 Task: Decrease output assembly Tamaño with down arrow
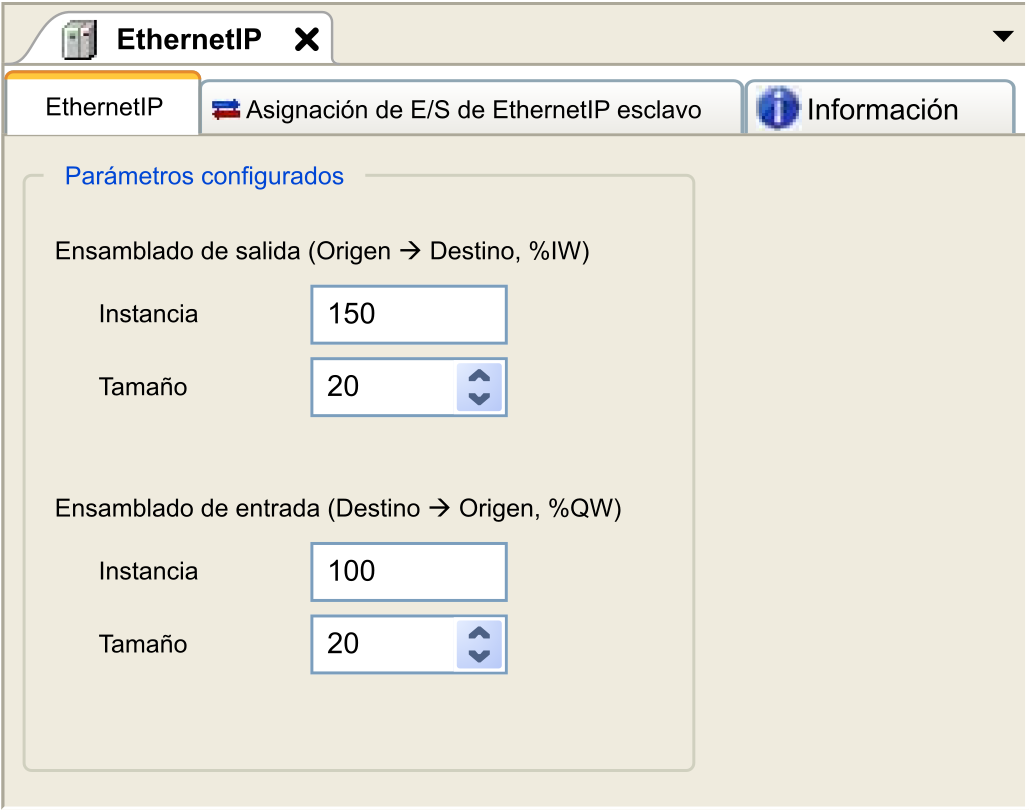tap(479, 398)
